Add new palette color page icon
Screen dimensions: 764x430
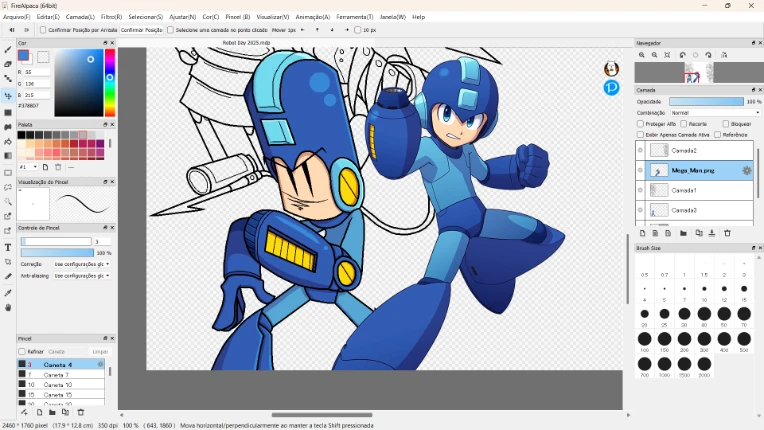tap(45, 167)
